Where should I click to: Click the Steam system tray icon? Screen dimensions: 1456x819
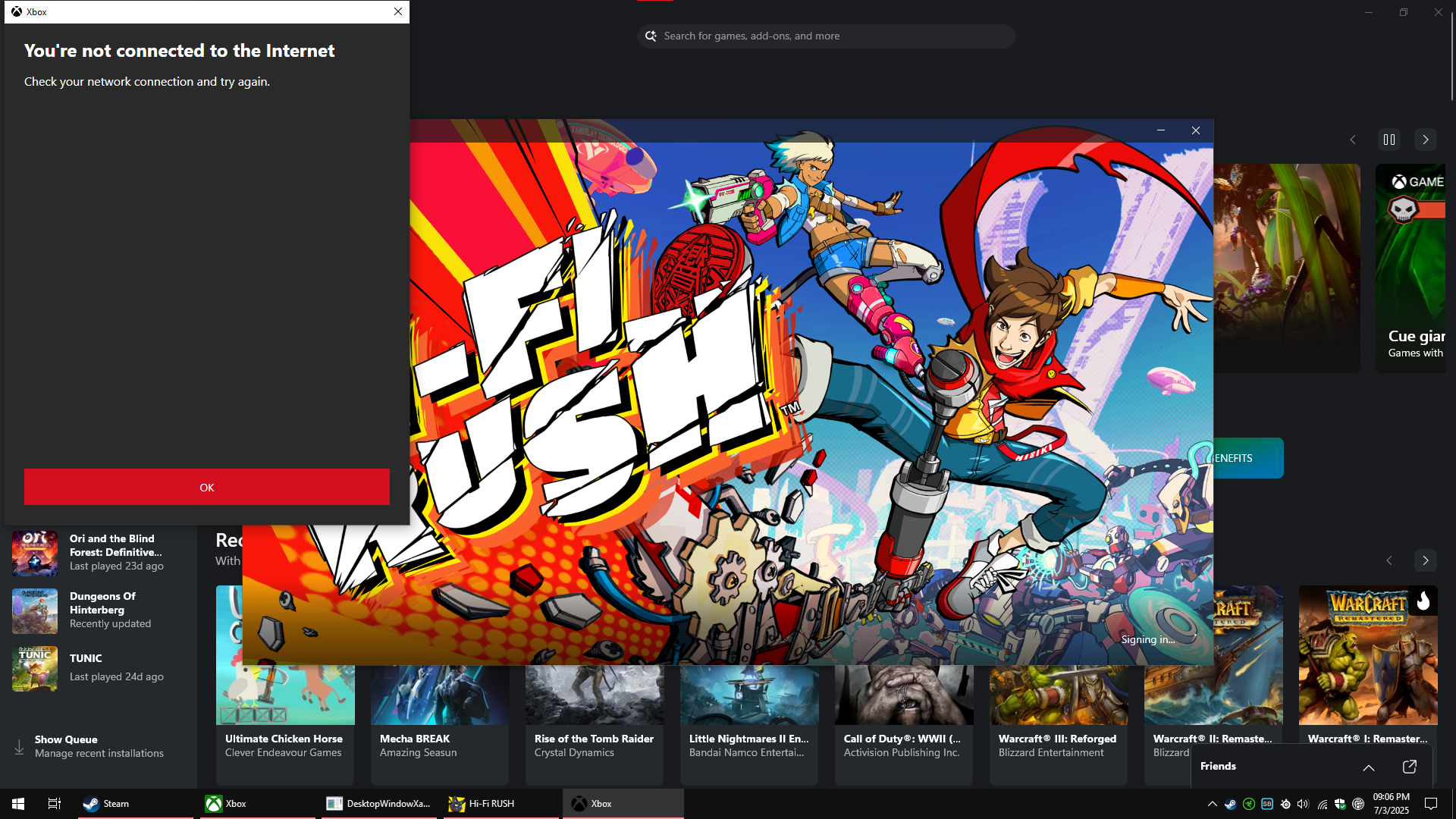click(1230, 804)
